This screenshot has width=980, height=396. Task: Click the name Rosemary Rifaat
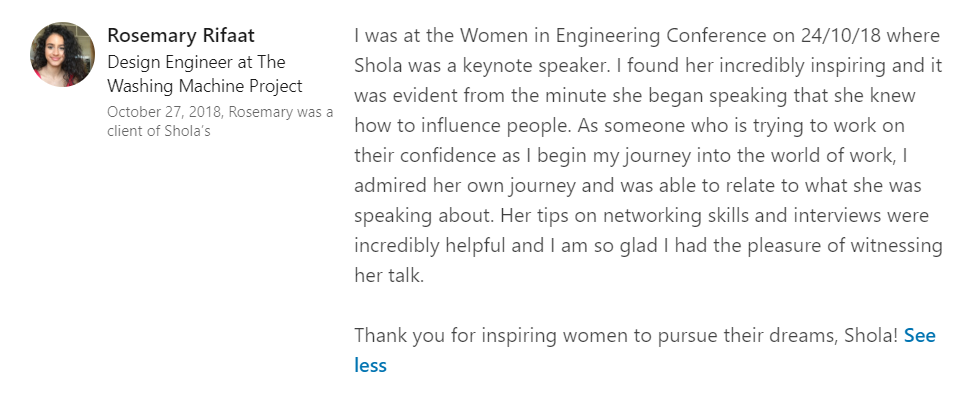(181, 36)
